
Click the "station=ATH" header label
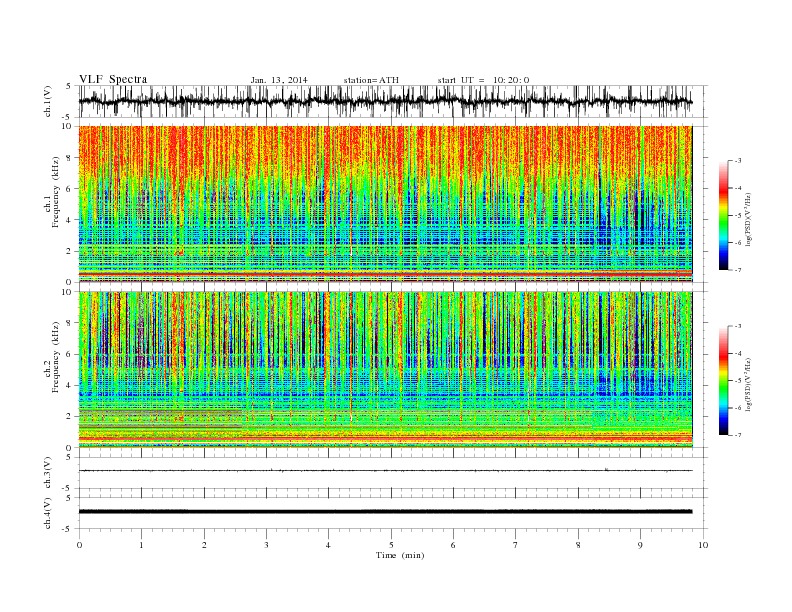tap(371, 80)
